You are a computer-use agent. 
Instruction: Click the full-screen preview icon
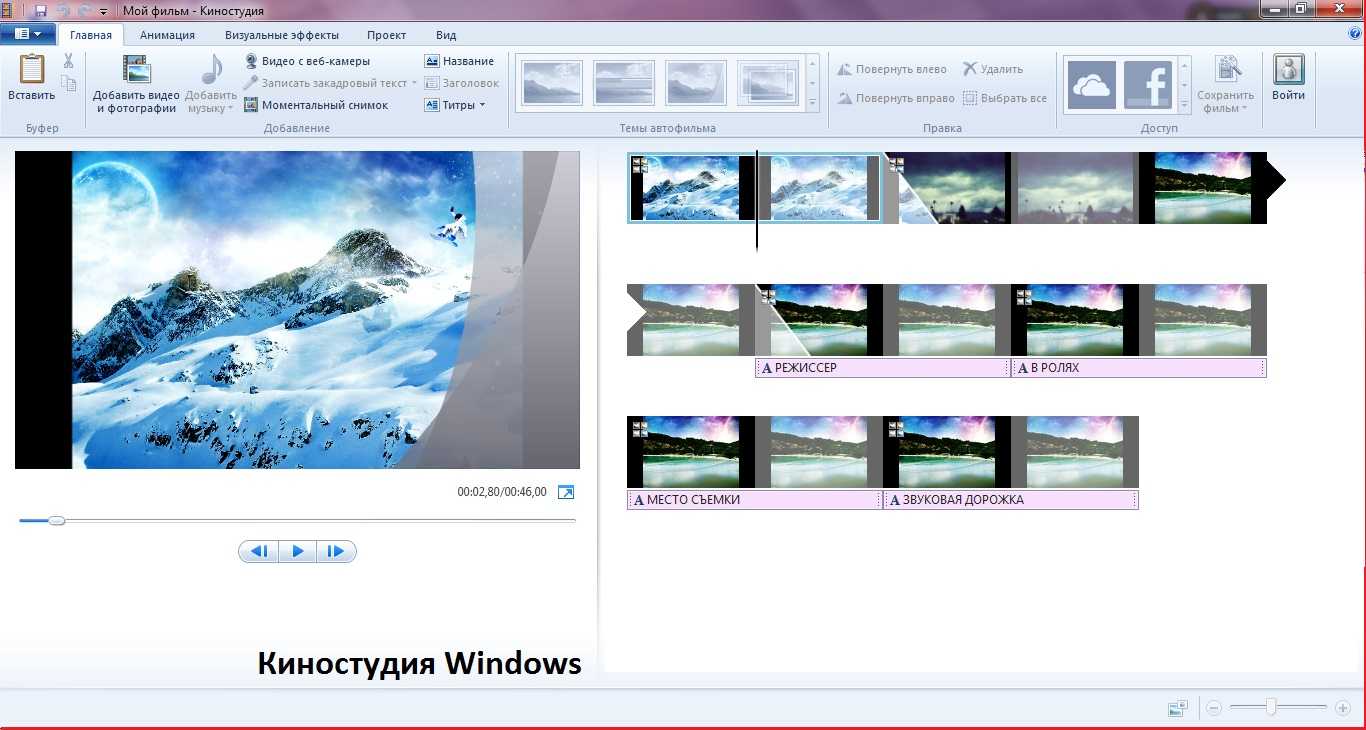(566, 492)
